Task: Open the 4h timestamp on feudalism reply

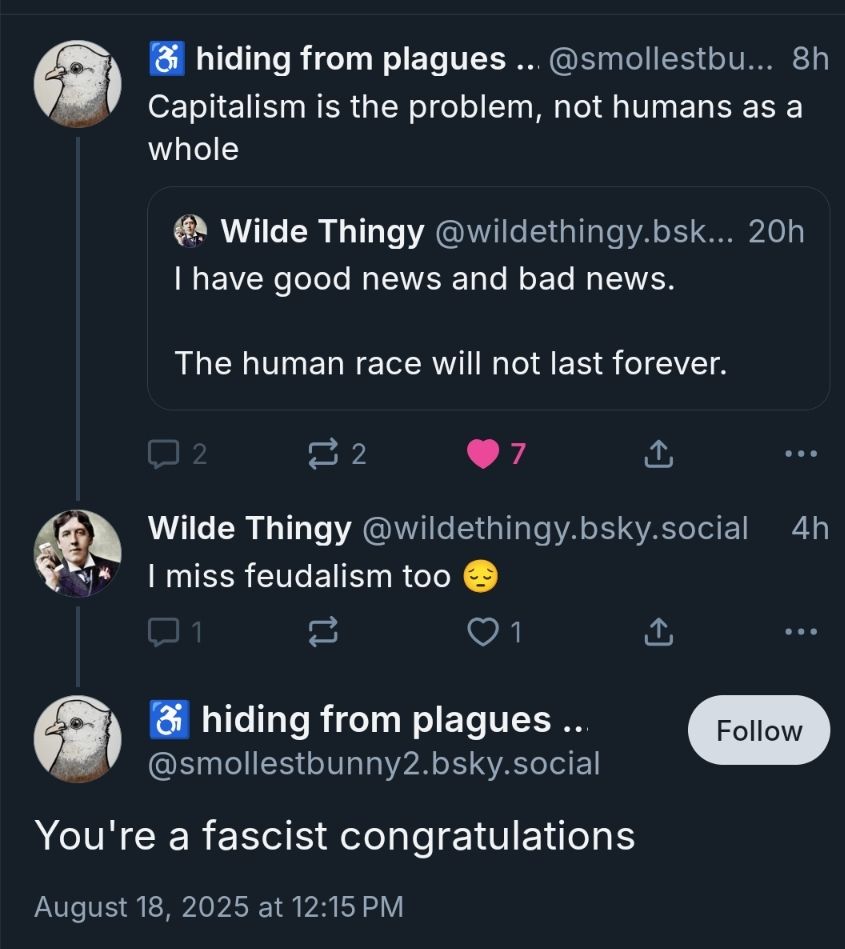Action: [x=809, y=528]
